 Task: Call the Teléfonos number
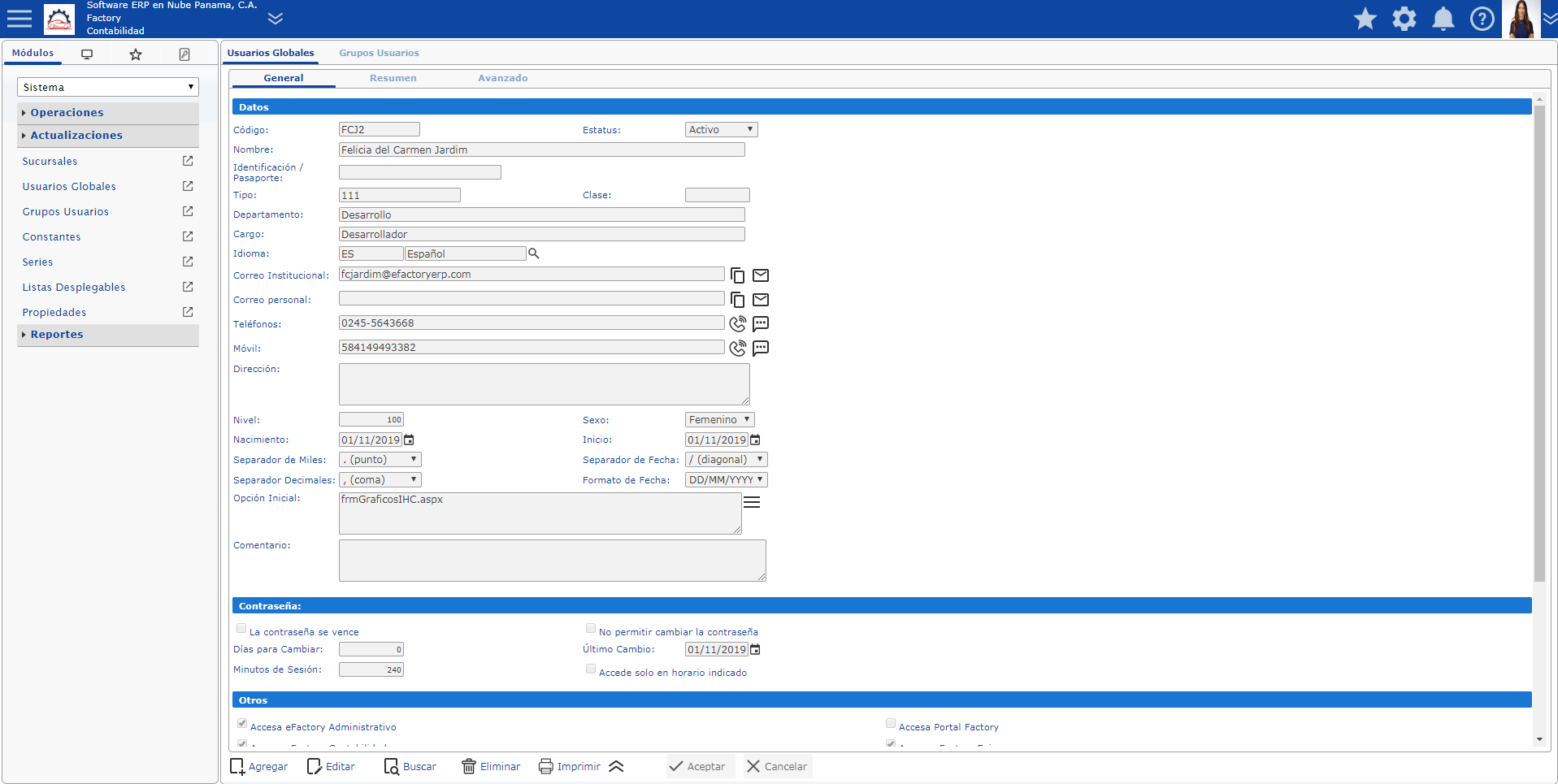click(737, 324)
